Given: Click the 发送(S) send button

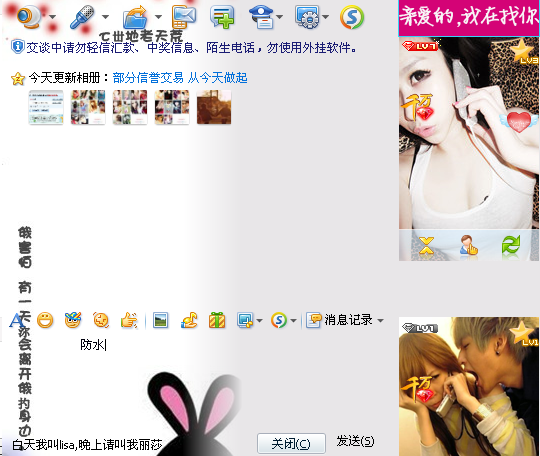Looking at the screenshot, I should (x=355, y=441).
